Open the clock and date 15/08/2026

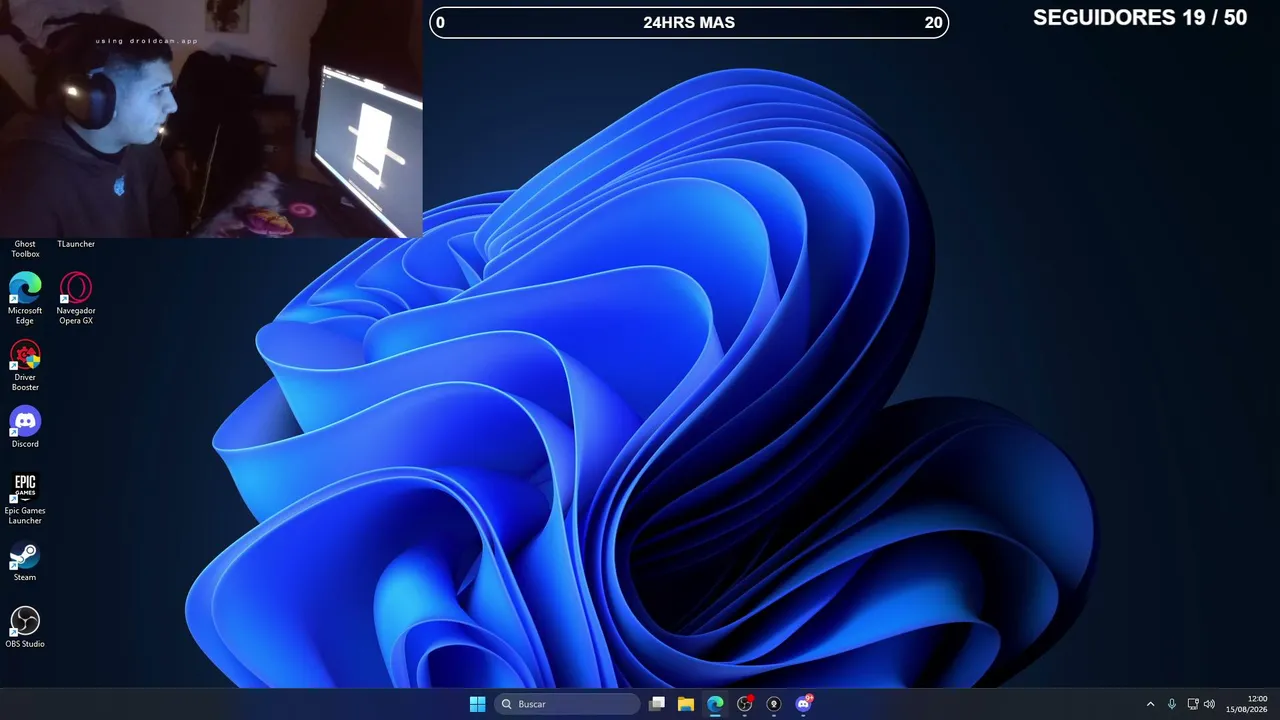[1247, 704]
